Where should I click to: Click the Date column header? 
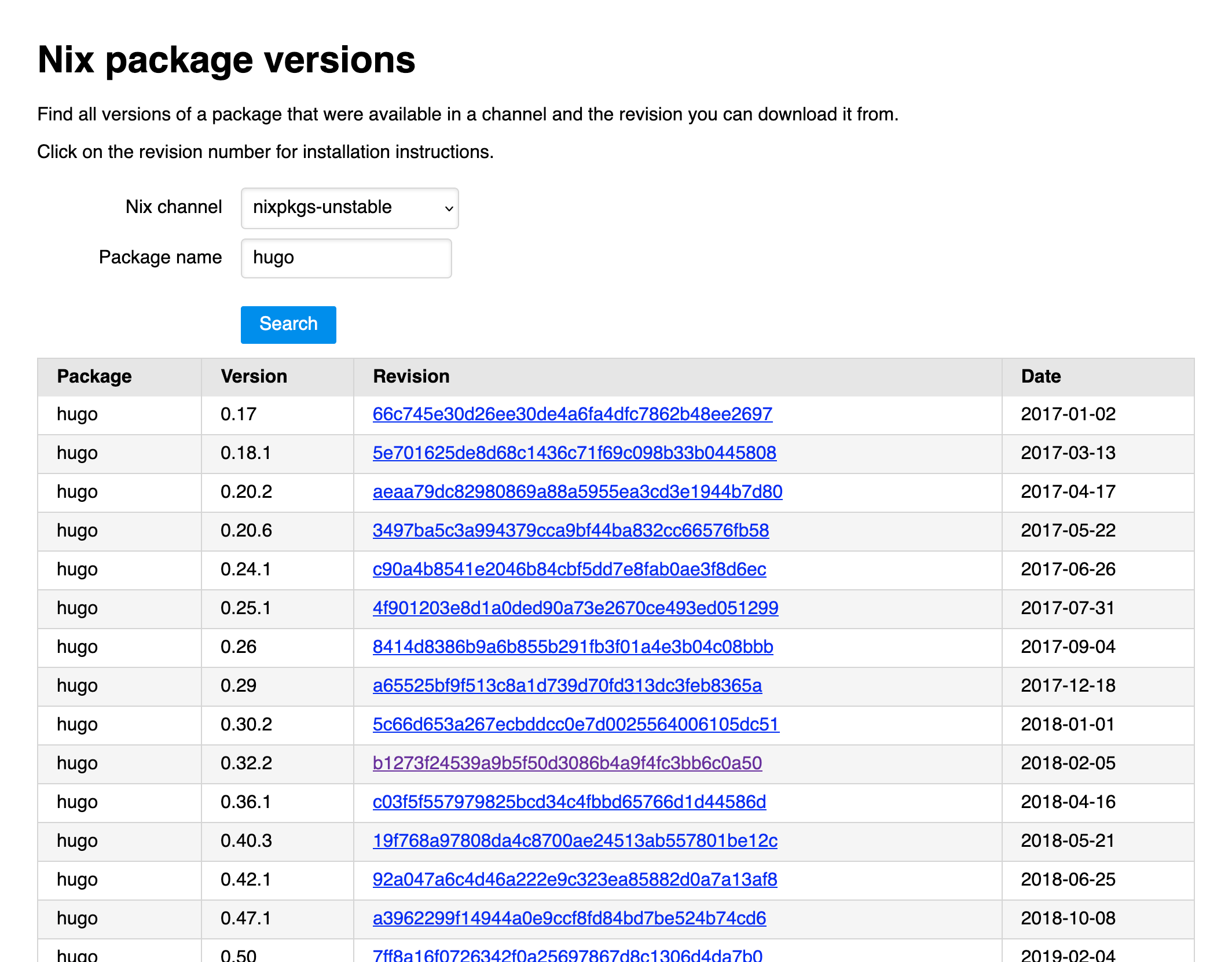click(x=1040, y=376)
